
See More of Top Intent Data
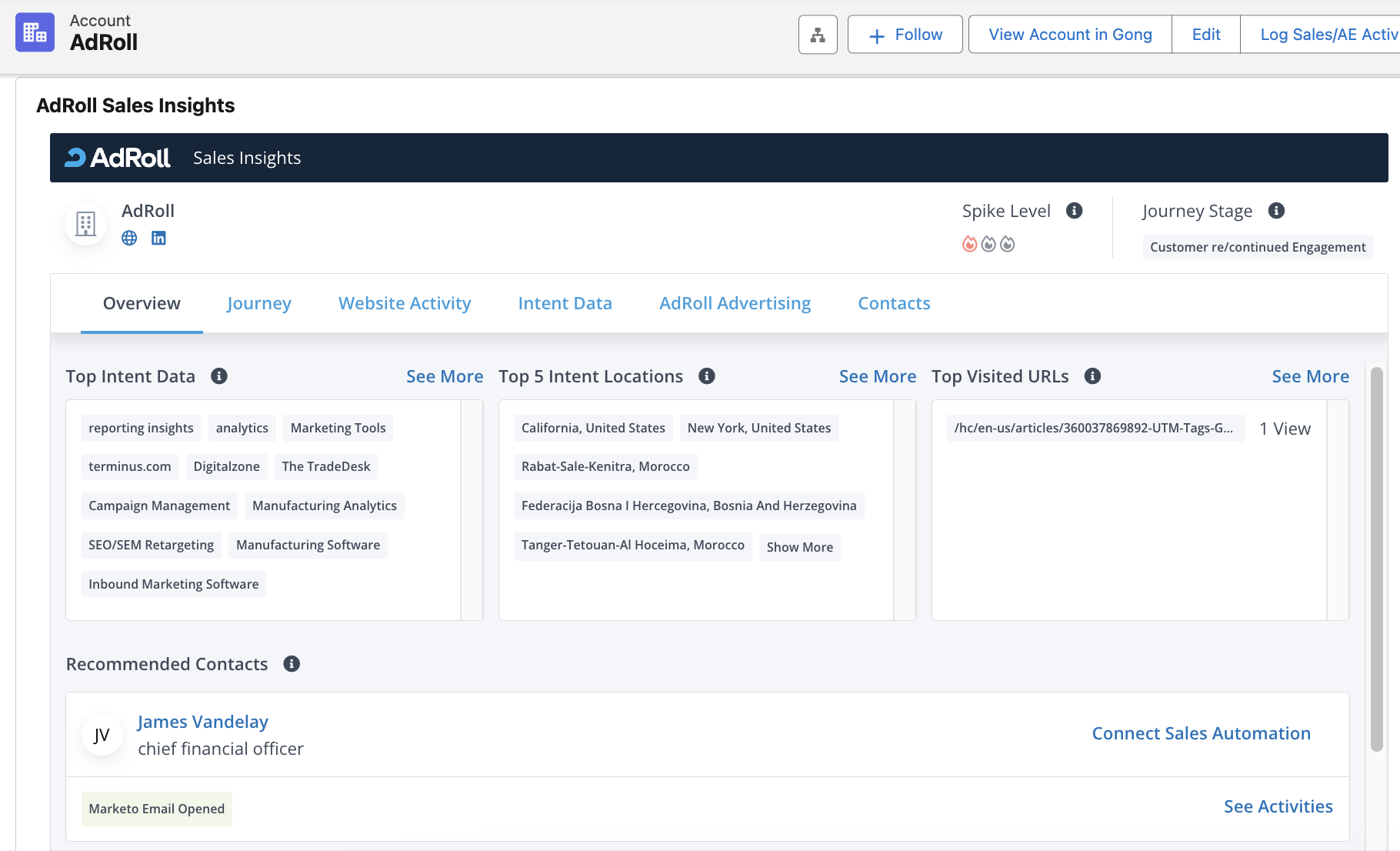[445, 376]
